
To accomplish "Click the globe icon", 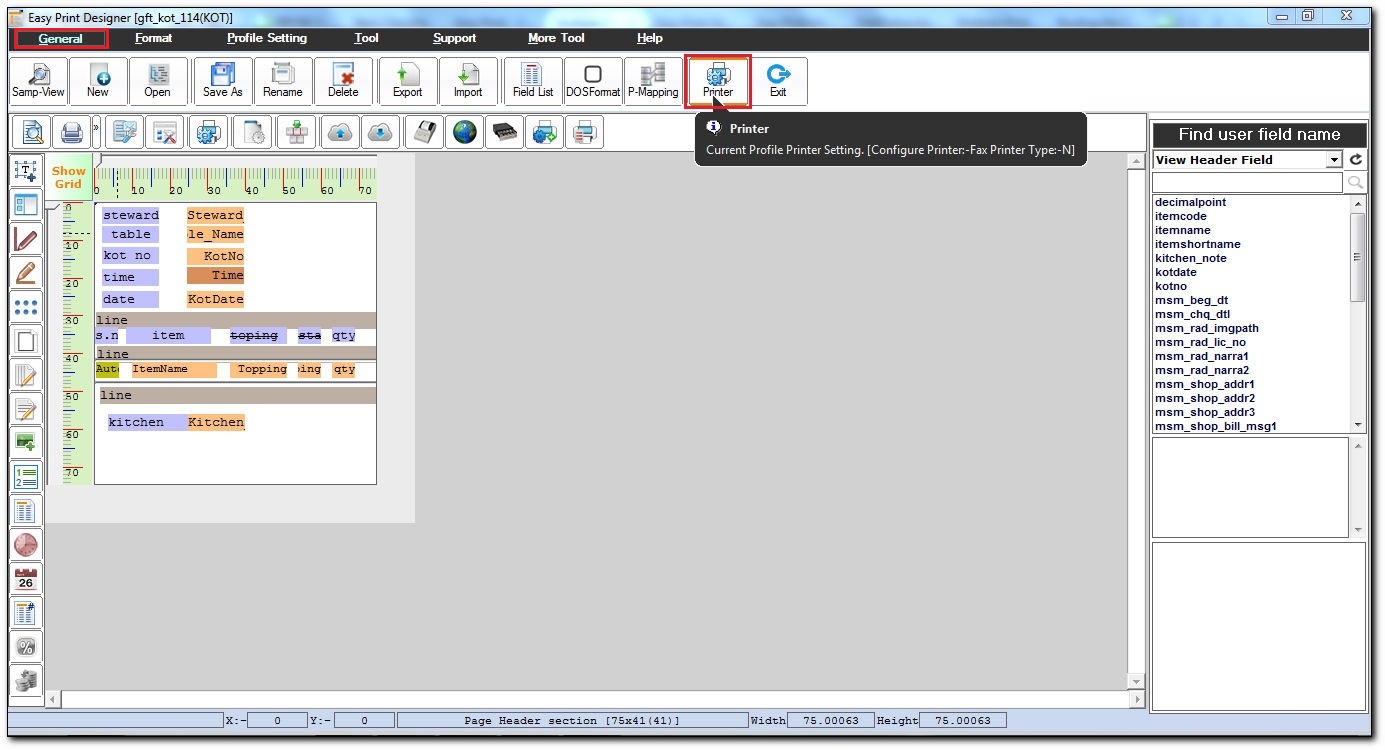I will click(x=465, y=132).
